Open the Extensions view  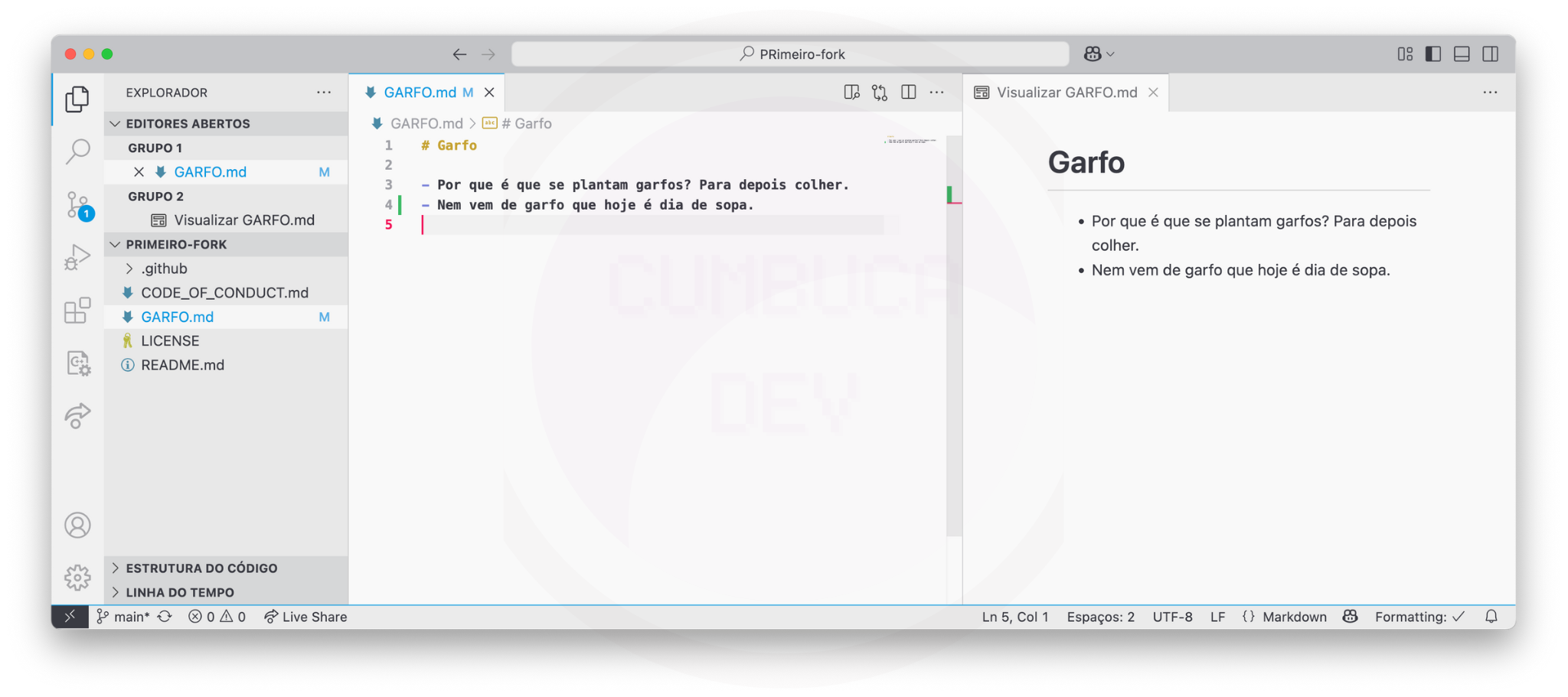(77, 311)
